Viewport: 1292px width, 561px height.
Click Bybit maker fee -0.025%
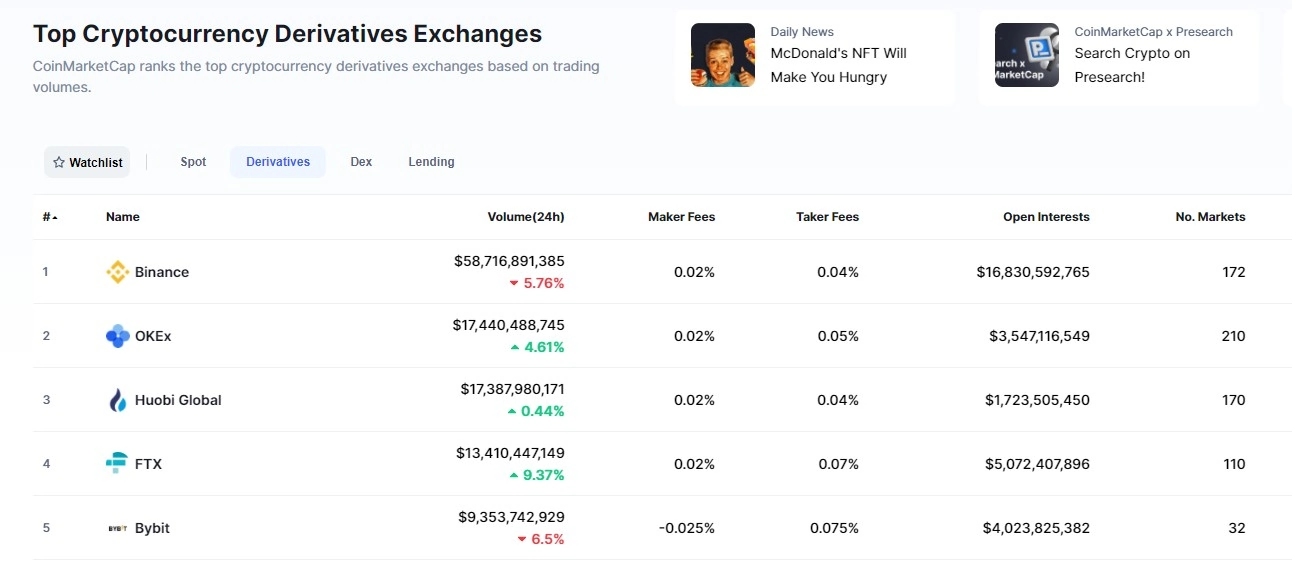point(687,528)
